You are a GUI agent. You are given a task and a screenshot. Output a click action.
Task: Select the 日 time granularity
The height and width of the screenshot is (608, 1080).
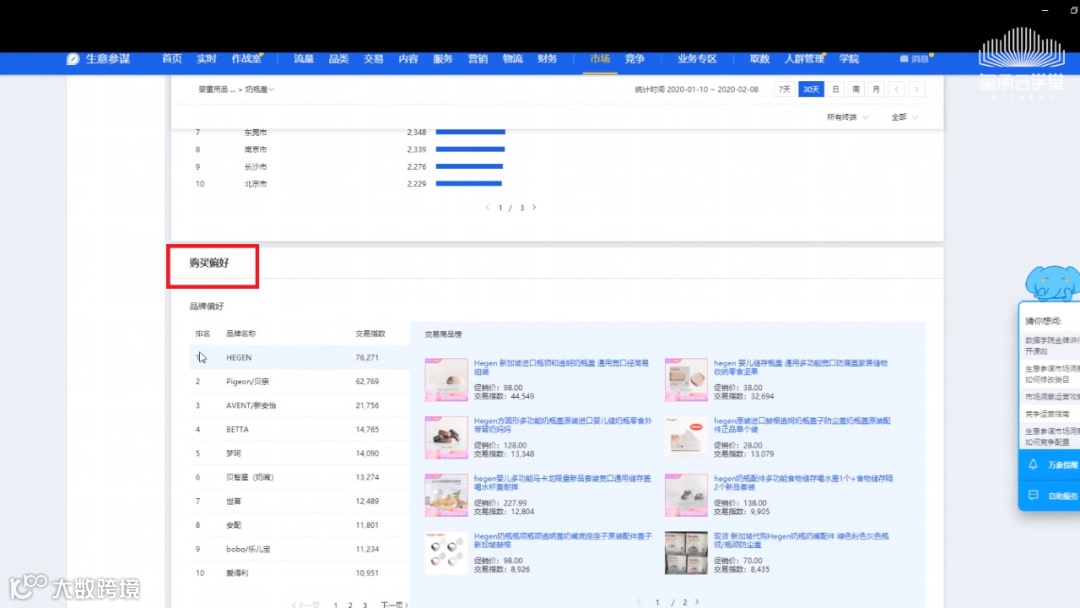click(835, 90)
